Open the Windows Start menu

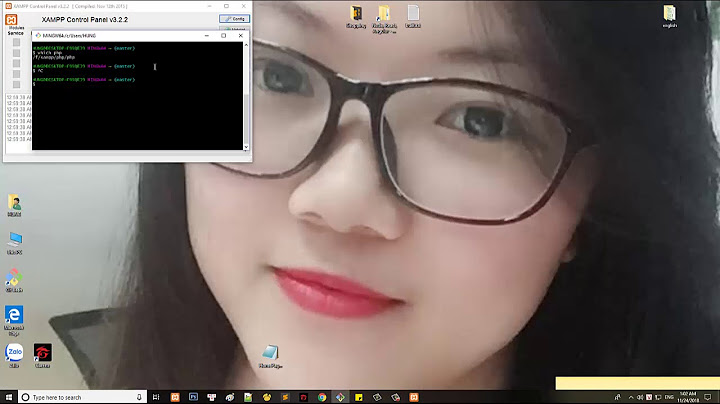coord(9,397)
